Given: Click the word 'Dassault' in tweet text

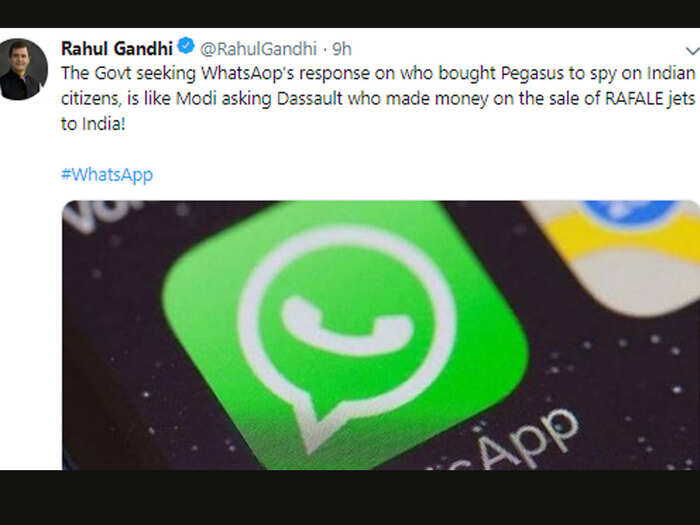Looking at the screenshot, I should tap(310, 99).
